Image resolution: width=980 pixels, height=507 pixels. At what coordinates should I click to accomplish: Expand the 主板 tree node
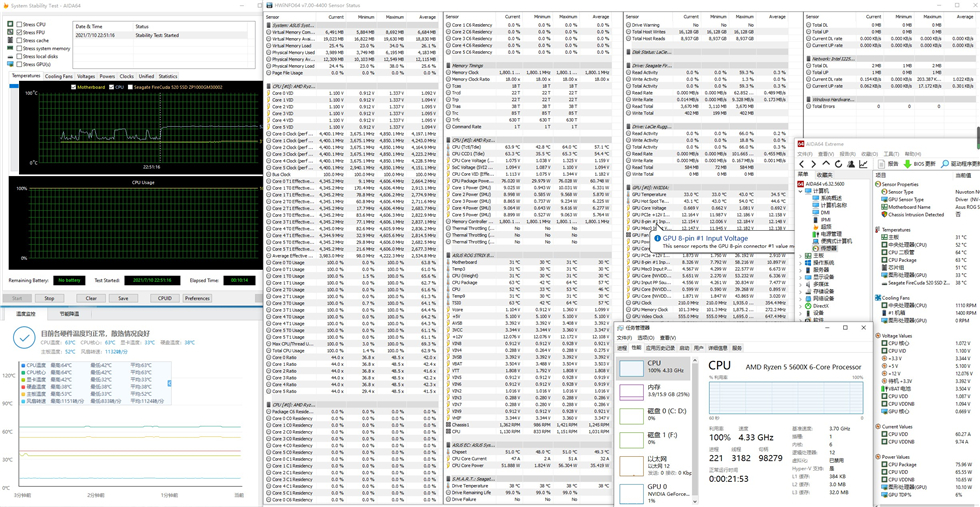(x=800, y=256)
